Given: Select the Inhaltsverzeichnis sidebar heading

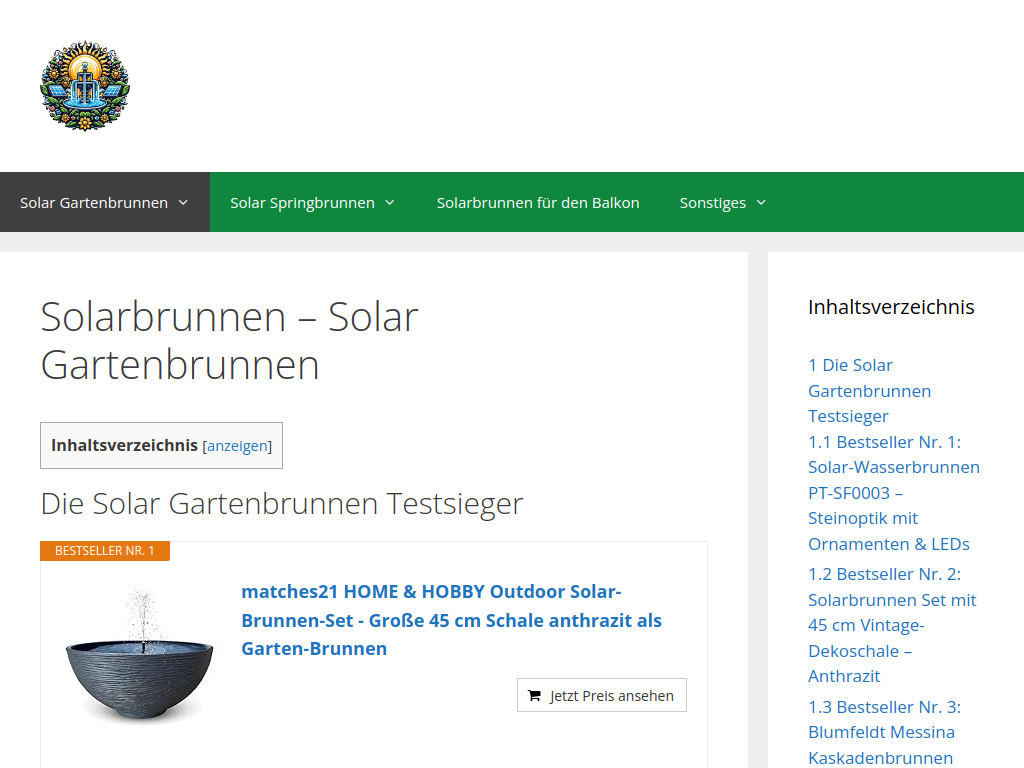Looking at the screenshot, I should (891, 307).
